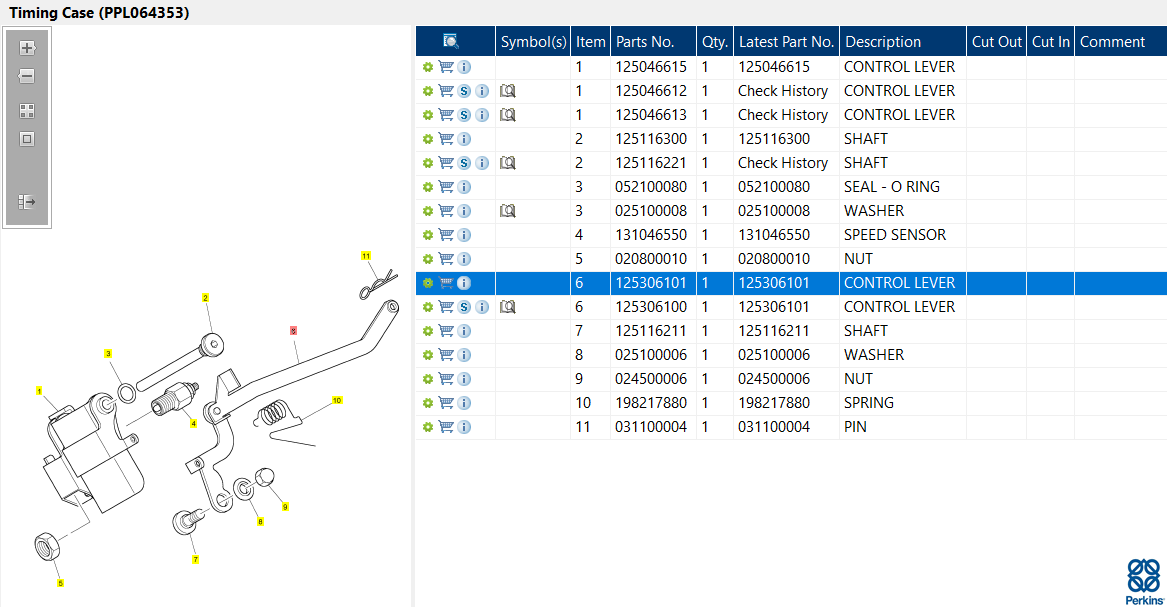This screenshot has height=607, width=1167.
Task: Open Check History for part 125046612
Action: pyautogui.click(x=783, y=91)
